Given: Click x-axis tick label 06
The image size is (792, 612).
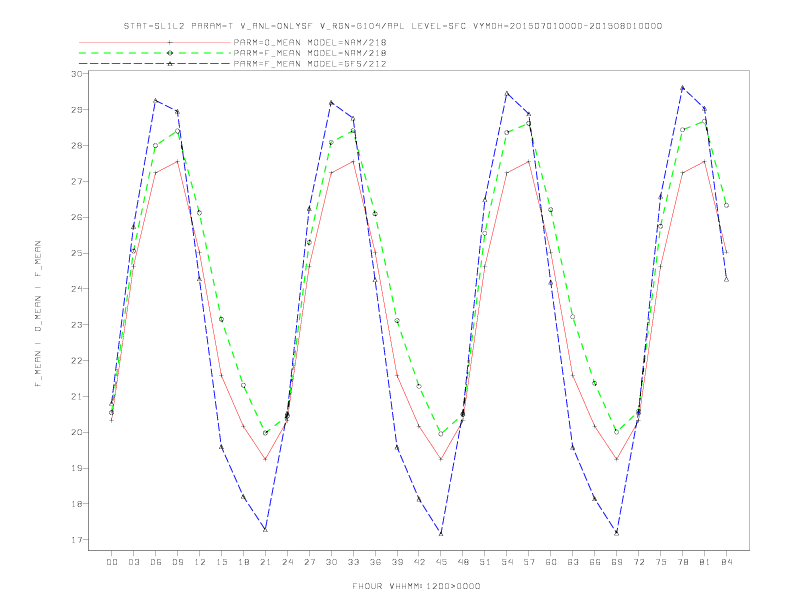Looking at the screenshot, I should [x=156, y=562].
